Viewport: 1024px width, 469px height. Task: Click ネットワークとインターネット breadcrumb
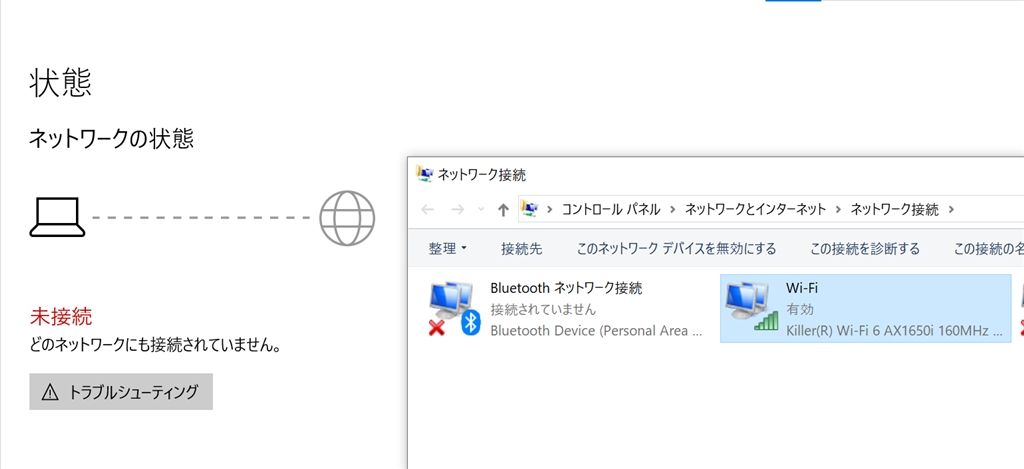tap(755, 210)
